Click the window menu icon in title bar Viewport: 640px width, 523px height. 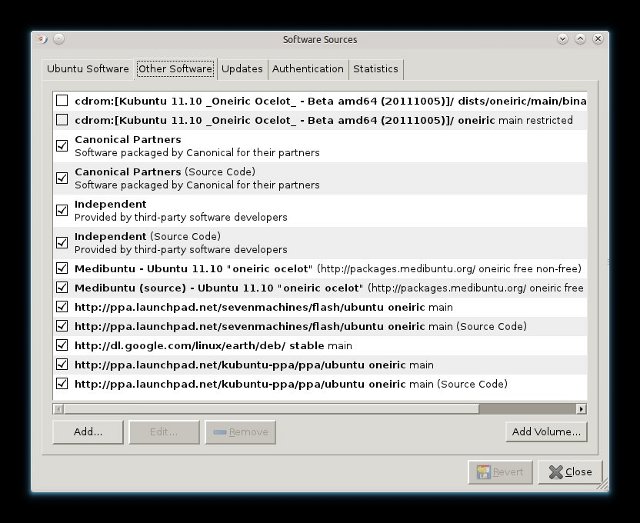(41, 39)
